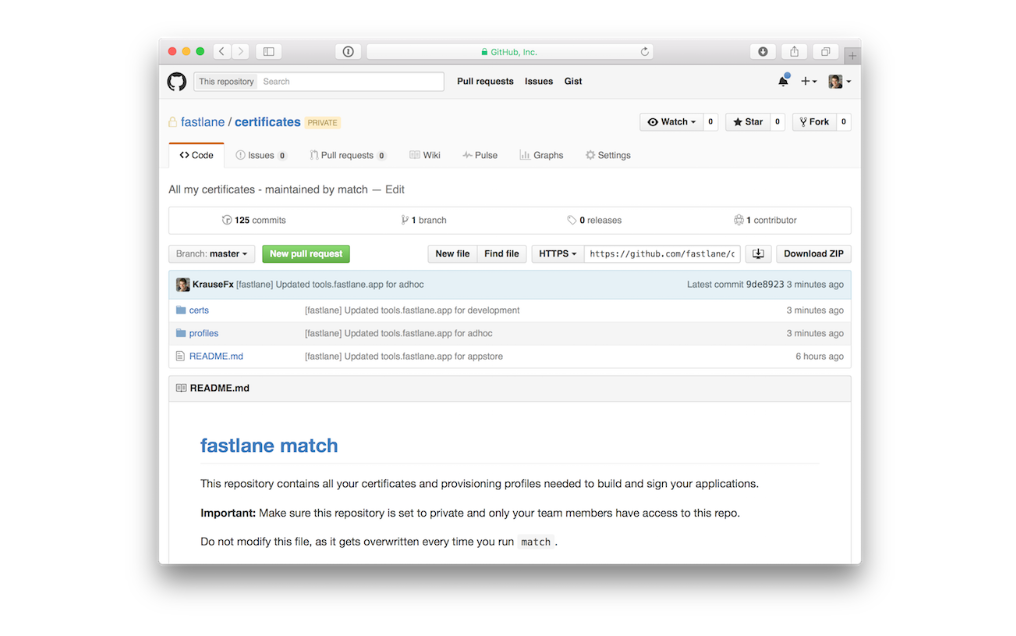Go forward with Safari's forward arrow

click(x=240, y=51)
